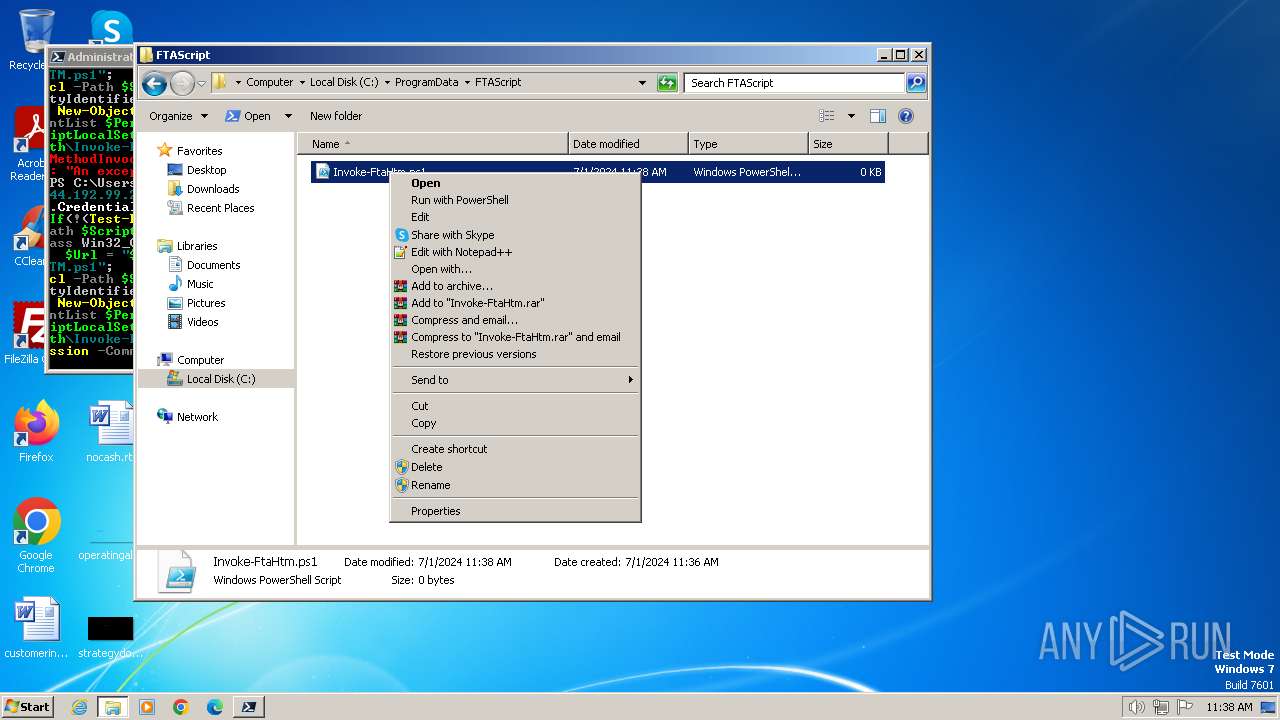The height and width of the screenshot is (720, 1280).
Task: Click the Search FTAScript input field
Action: pos(795,83)
